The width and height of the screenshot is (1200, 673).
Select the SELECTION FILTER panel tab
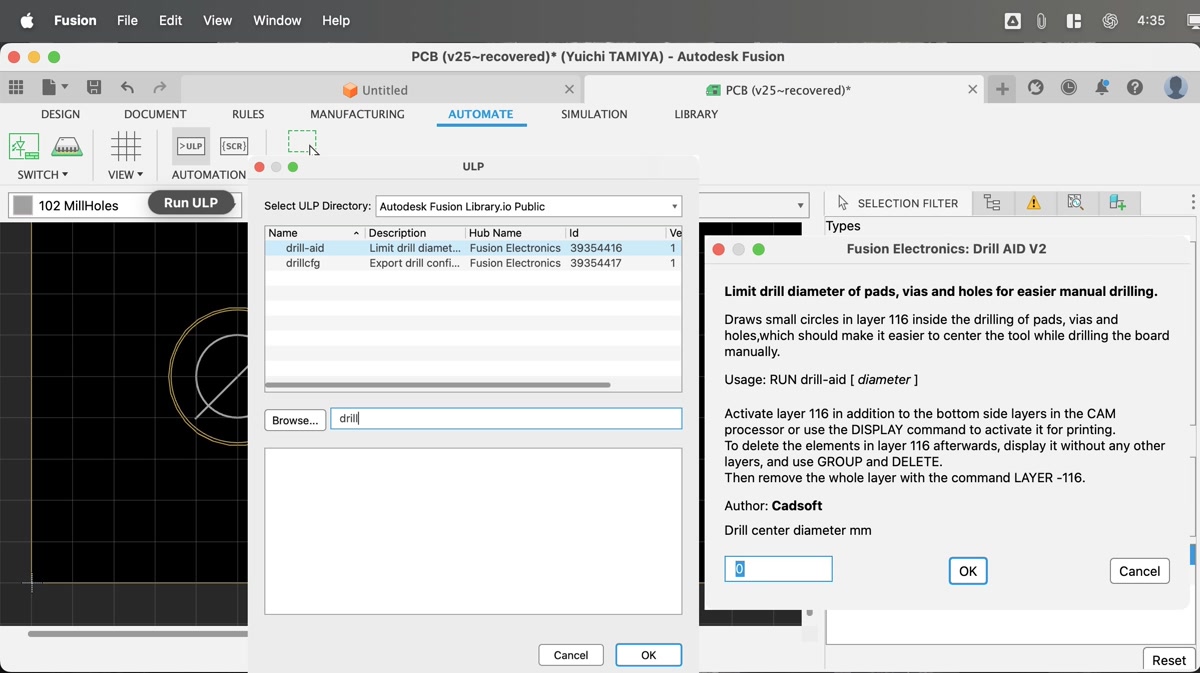coord(897,203)
